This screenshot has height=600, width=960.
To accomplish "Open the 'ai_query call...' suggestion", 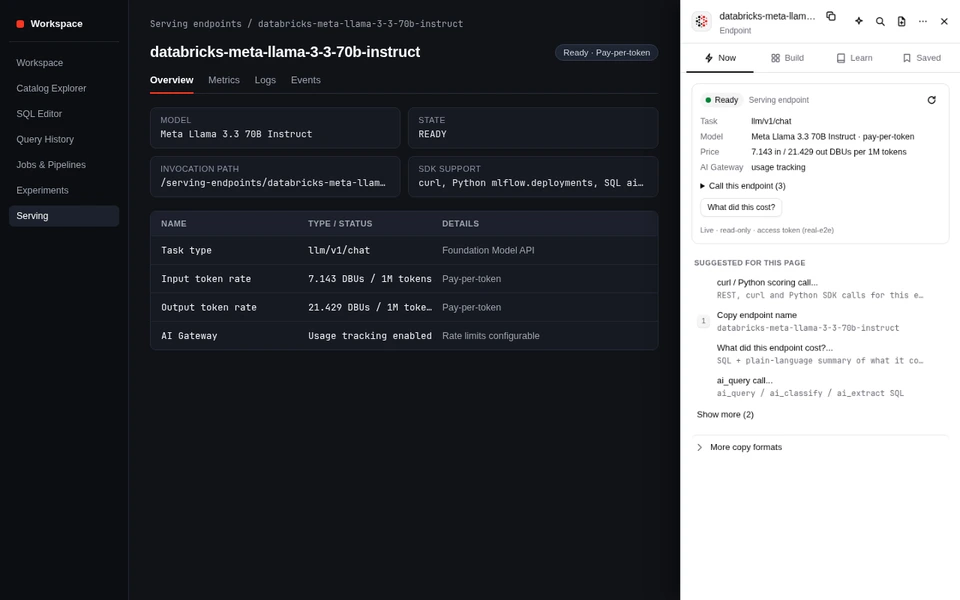I will click(x=820, y=386).
